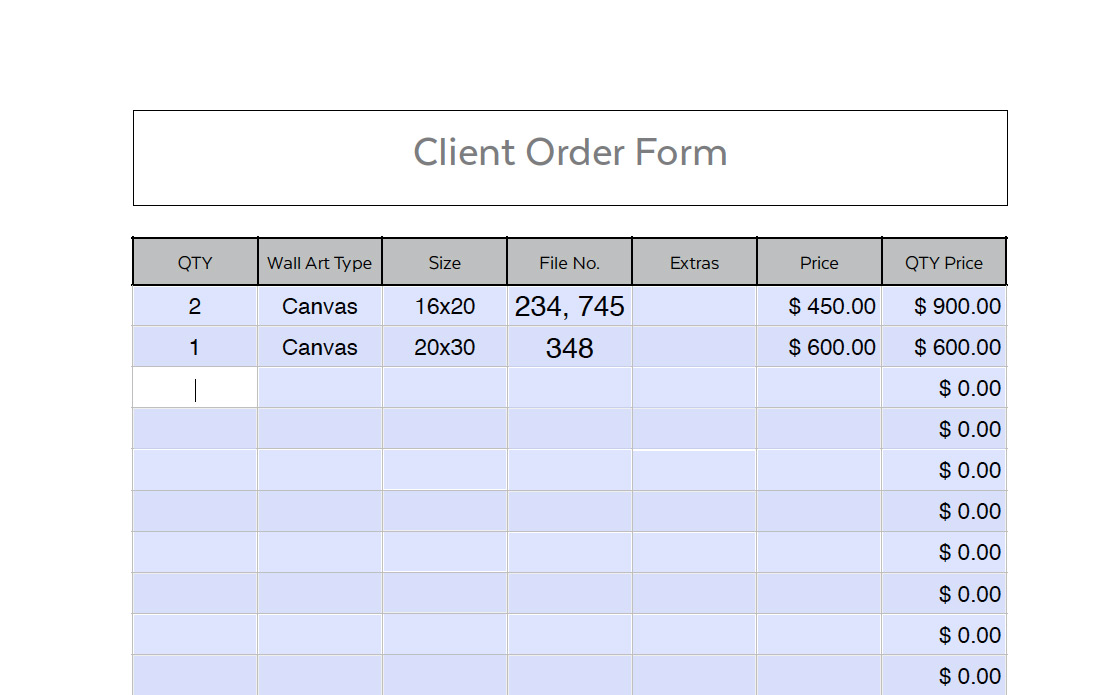Click the Price column header

pyautogui.click(x=819, y=262)
